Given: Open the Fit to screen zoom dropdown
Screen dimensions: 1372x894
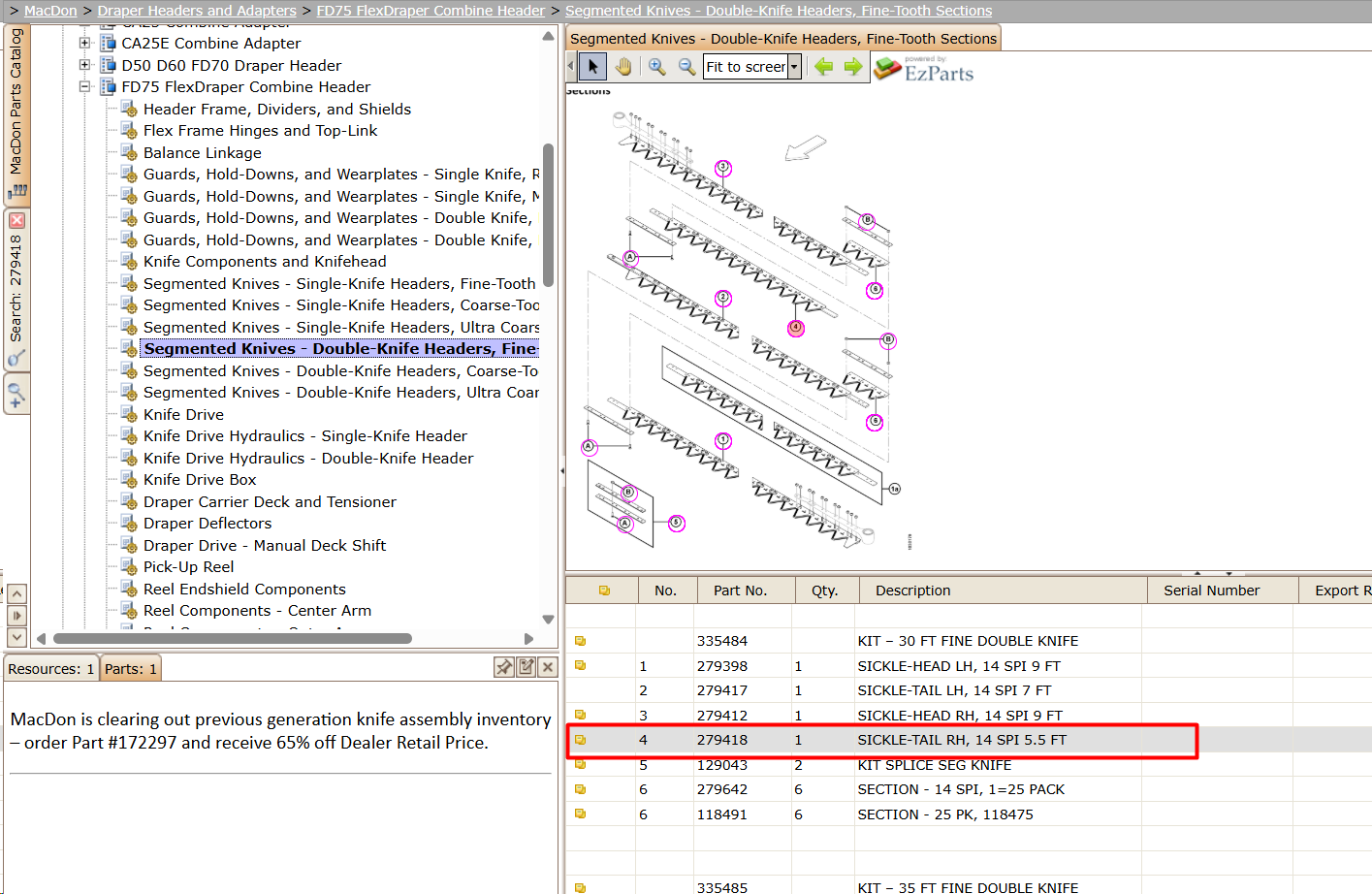Looking at the screenshot, I should pos(795,67).
